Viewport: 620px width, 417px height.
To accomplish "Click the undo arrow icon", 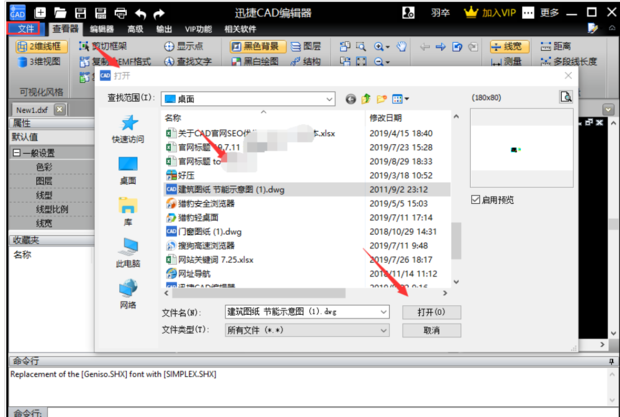I will point(140,14).
